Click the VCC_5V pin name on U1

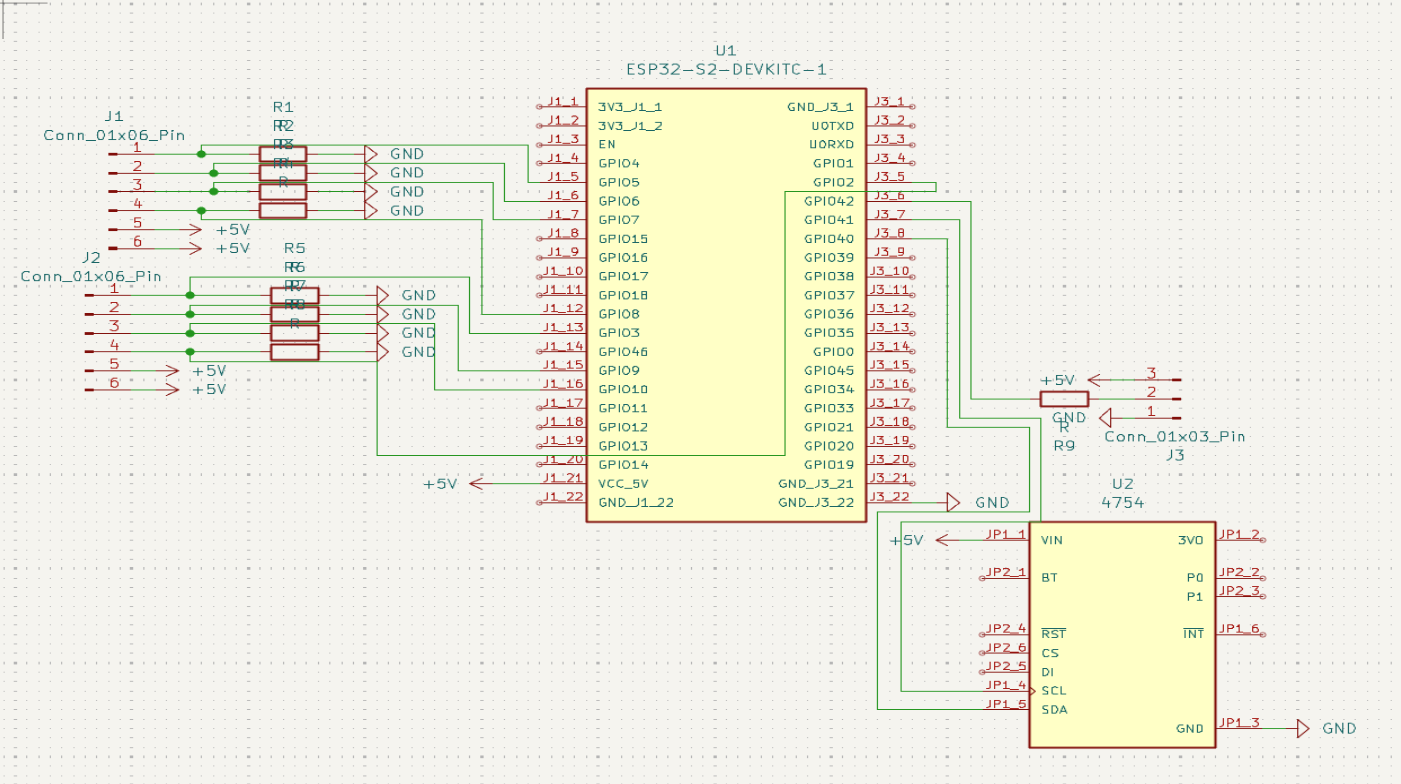coord(623,483)
